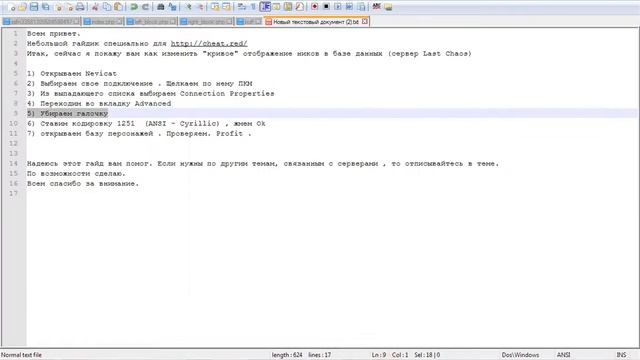Click the Close document toolbar icon
Viewport: 640px width, 360px height.
[58, 7]
